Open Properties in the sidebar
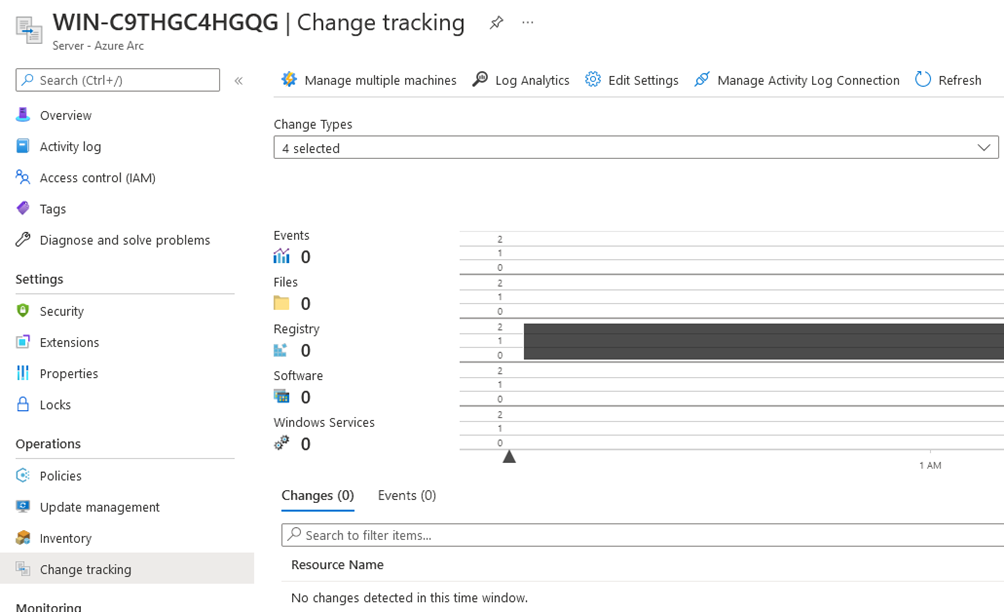The height and width of the screenshot is (612, 1004). (69, 374)
